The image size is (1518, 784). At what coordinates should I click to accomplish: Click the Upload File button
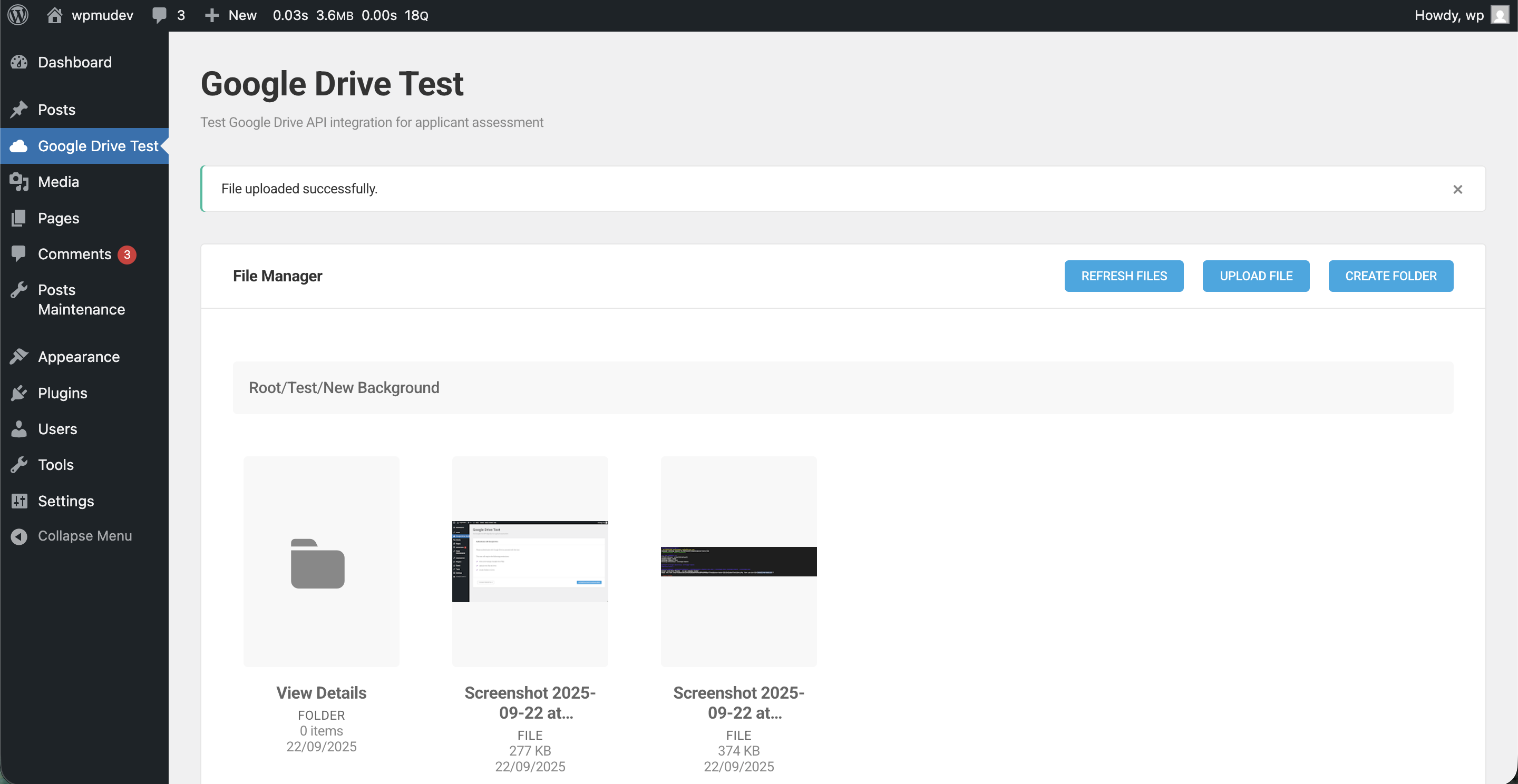(x=1256, y=276)
